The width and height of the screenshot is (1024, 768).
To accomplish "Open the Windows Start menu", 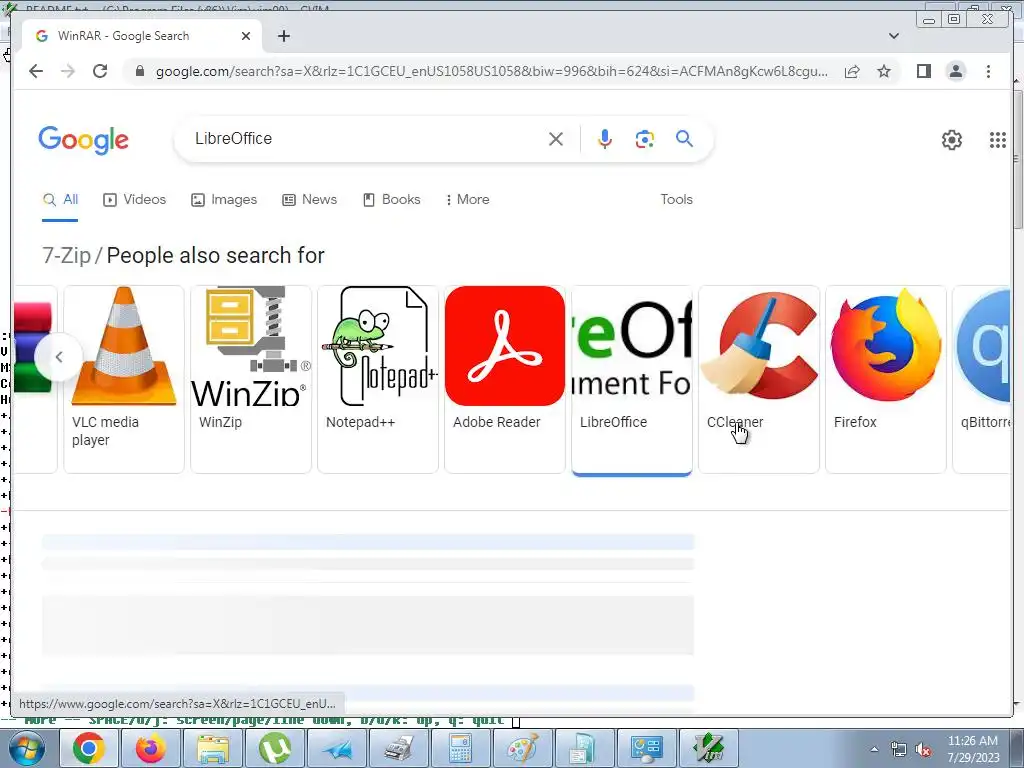I will coord(26,748).
